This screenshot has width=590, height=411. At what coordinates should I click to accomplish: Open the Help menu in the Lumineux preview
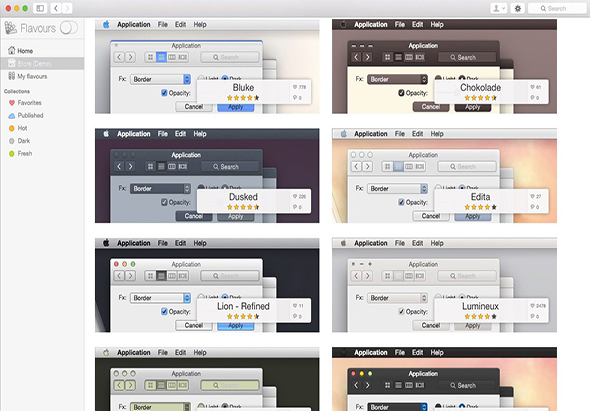pyautogui.click(x=437, y=243)
